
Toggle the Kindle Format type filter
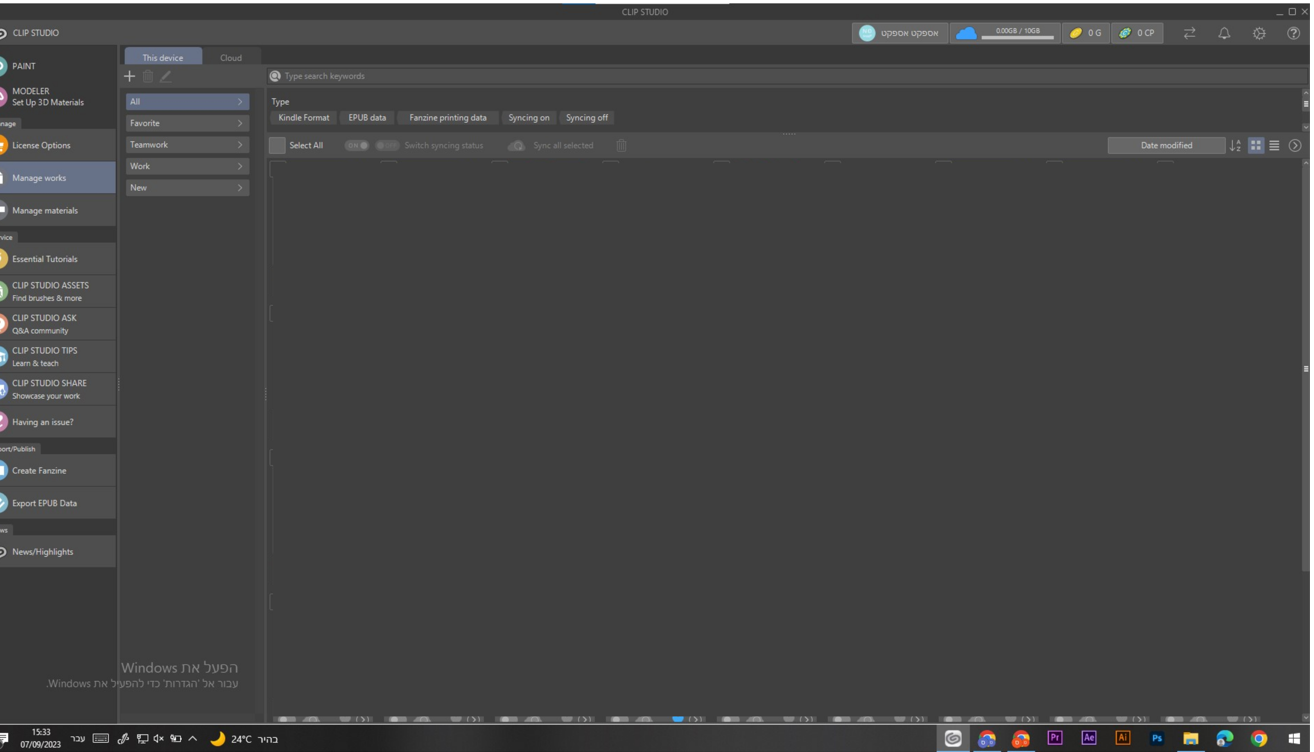304,118
